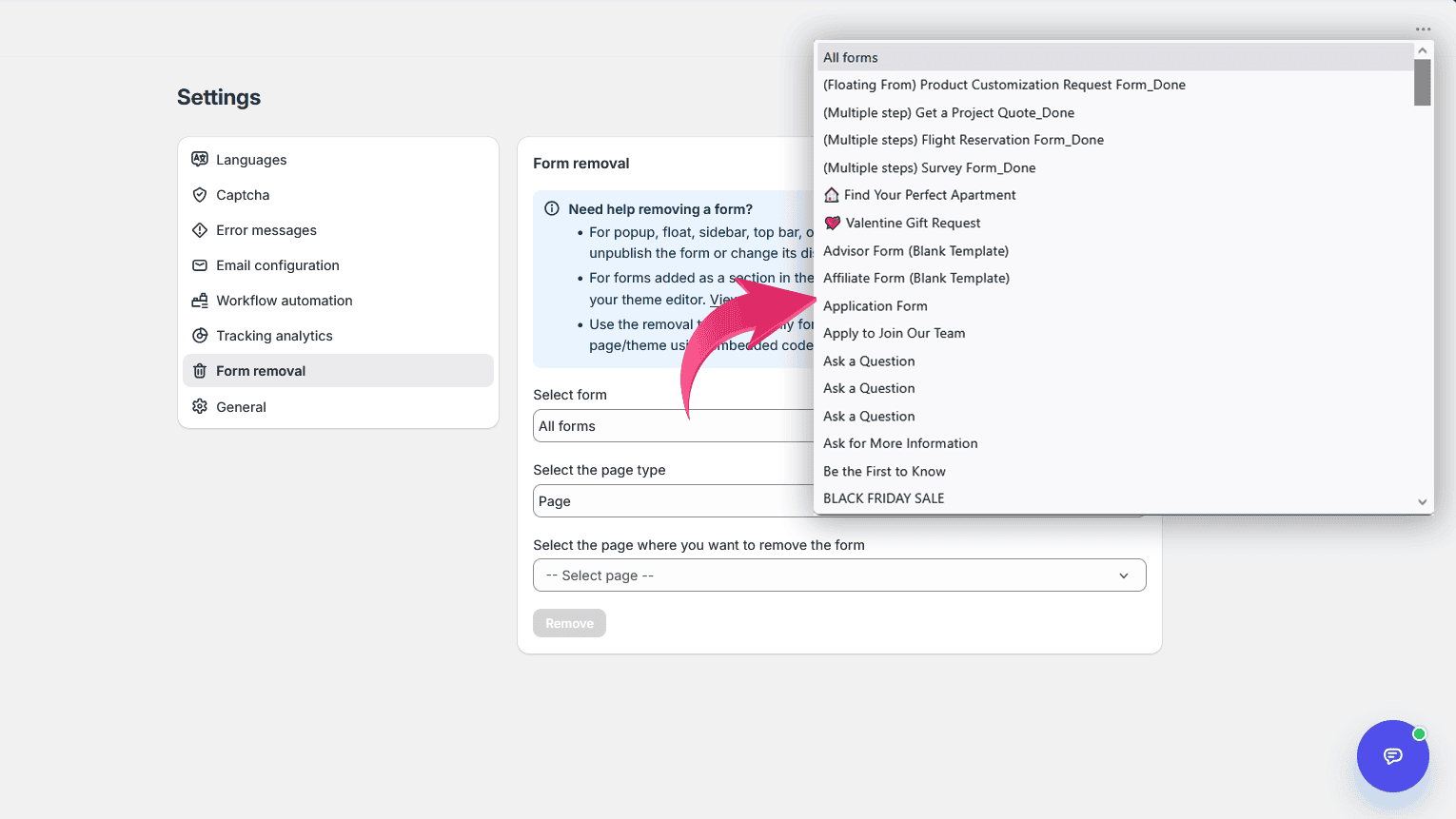Open Languages settings
This screenshot has height=819, width=1456.
[x=338, y=159]
